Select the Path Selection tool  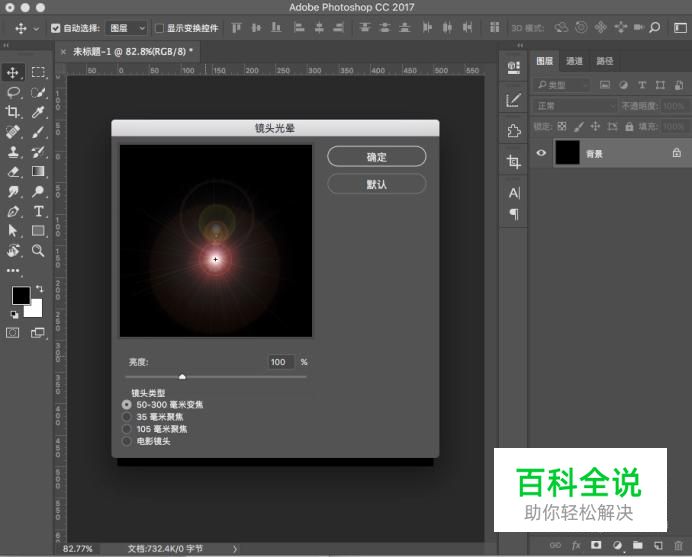click(x=13, y=230)
